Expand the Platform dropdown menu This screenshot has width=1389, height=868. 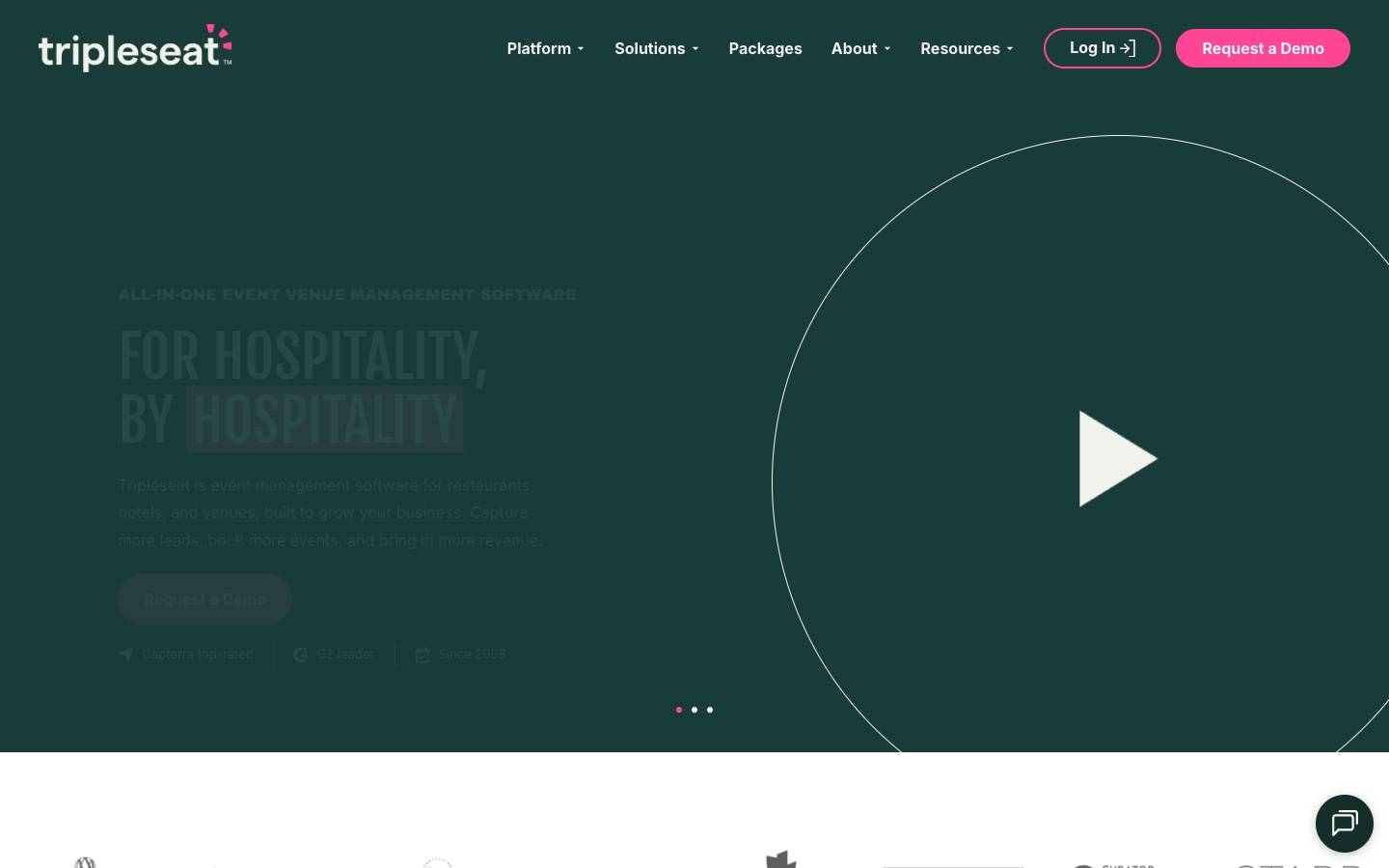[546, 48]
